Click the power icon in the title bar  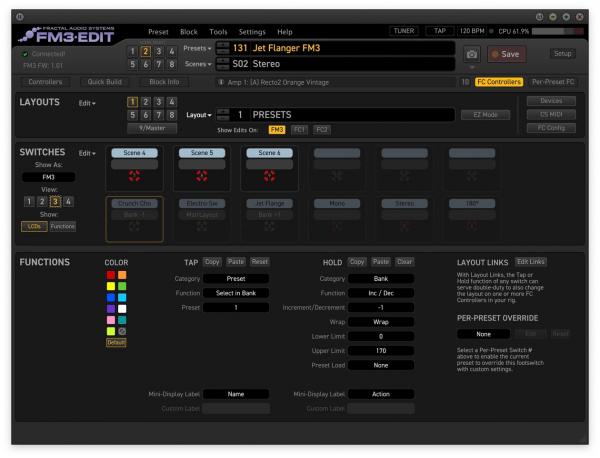point(20,17)
